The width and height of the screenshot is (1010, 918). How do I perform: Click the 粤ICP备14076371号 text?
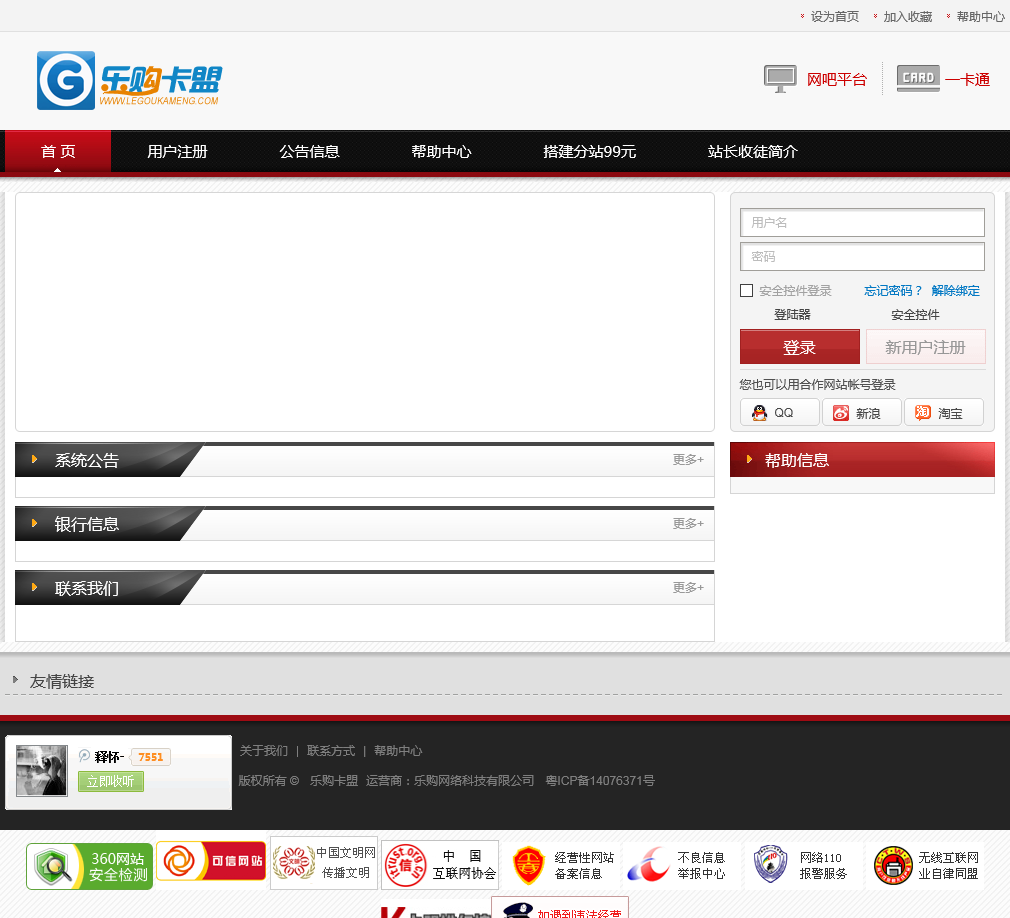(600, 780)
